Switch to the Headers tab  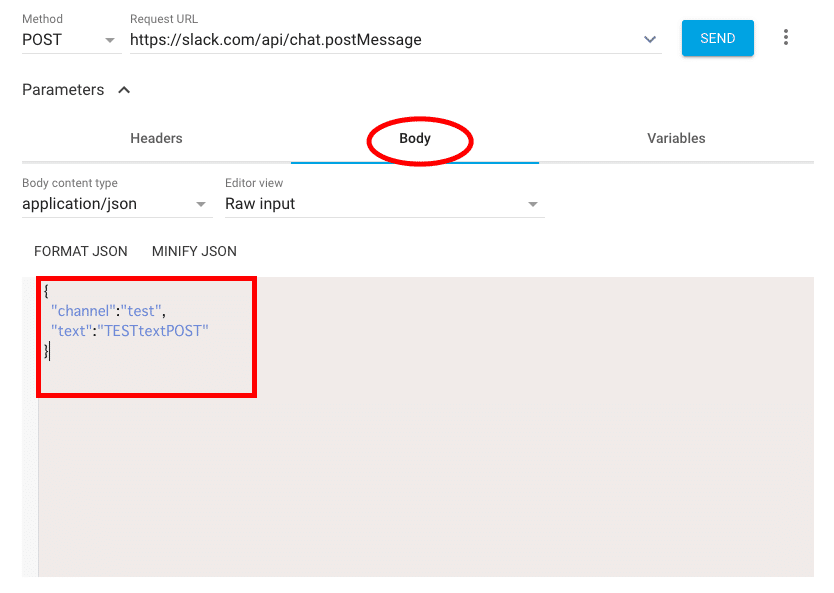tap(156, 139)
